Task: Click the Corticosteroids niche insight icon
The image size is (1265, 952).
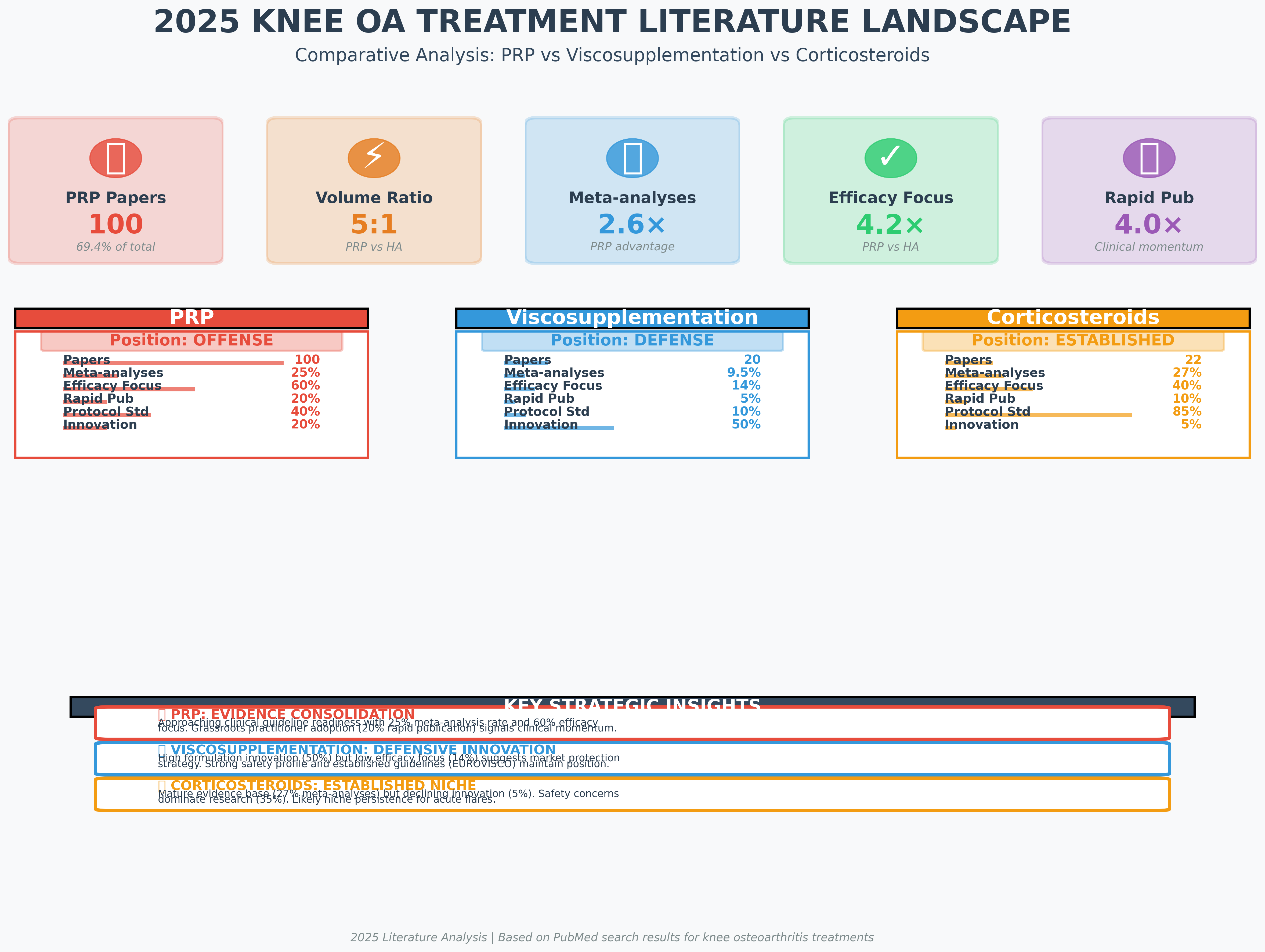Action: [163, 785]
